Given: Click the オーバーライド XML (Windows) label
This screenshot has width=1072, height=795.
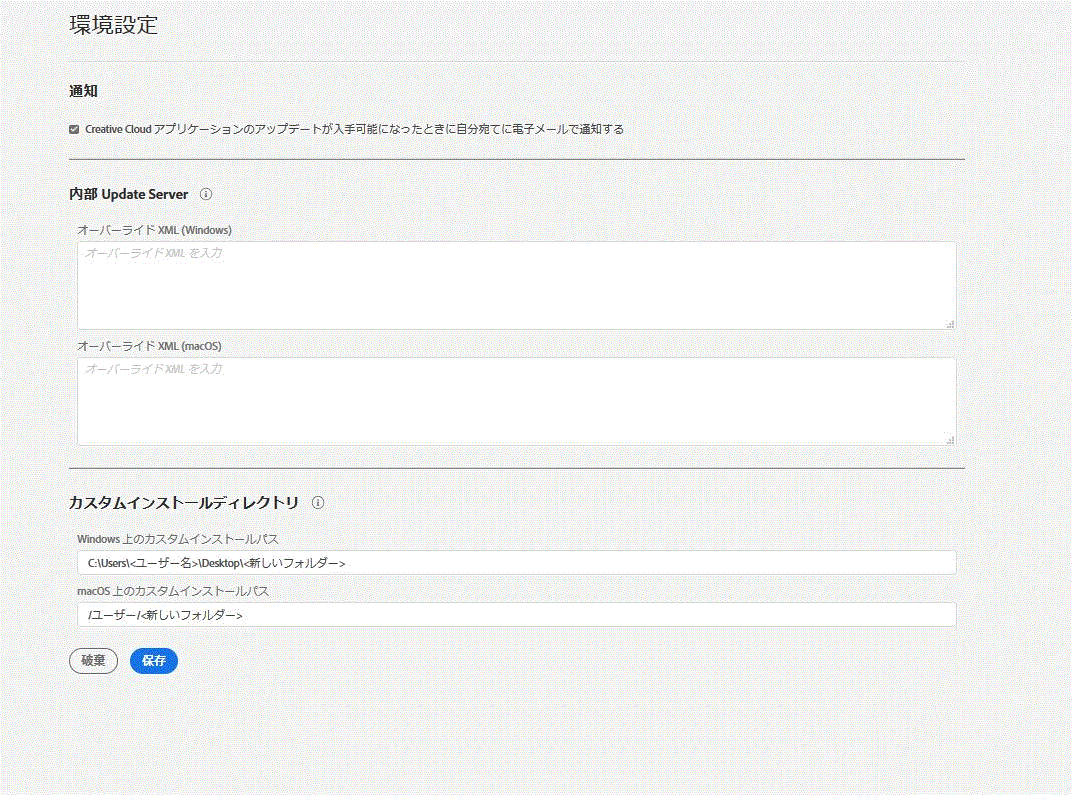Looking at the screenshot, I should coord(154,230).
